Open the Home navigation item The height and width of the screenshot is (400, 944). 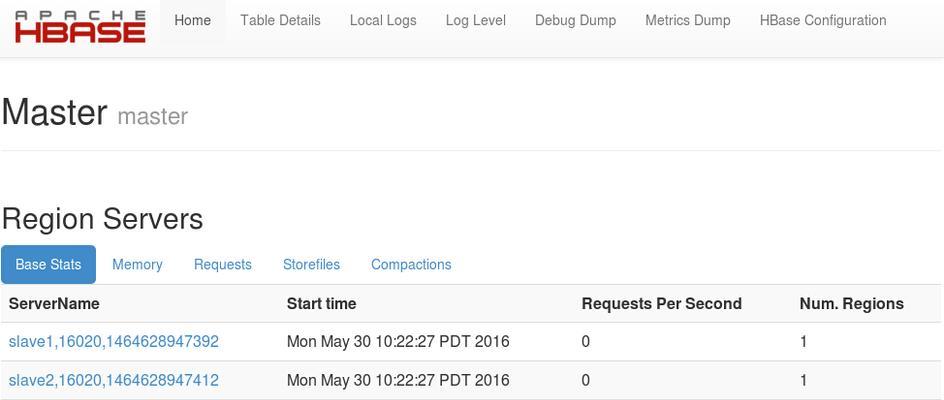pos(193,20)
